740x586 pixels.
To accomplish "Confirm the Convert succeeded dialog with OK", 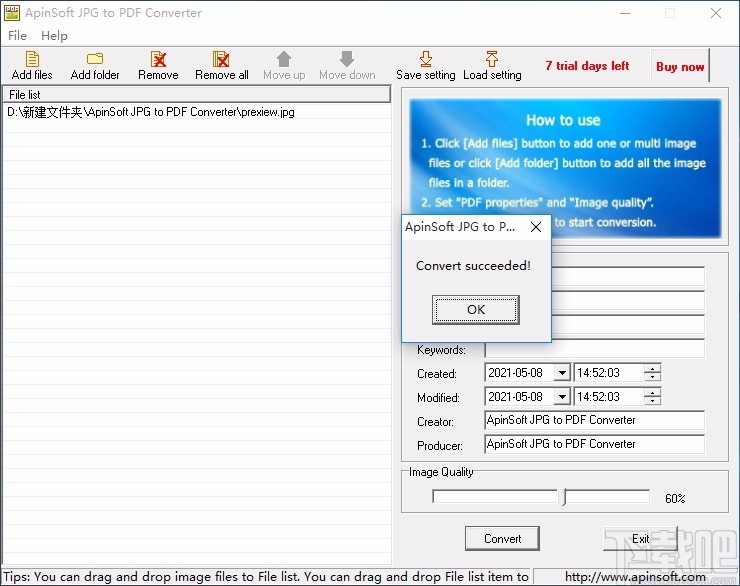I will tap(476, 310).
